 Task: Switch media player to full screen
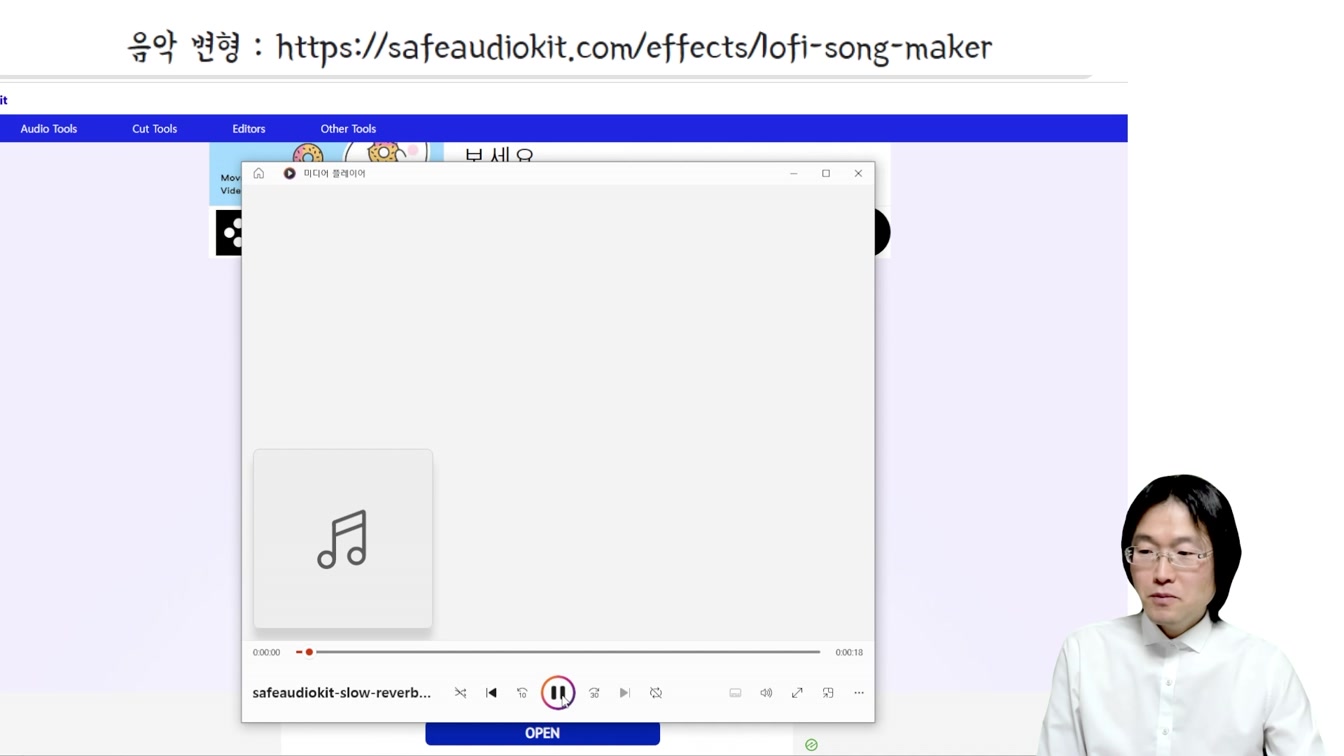click(797, 692)
